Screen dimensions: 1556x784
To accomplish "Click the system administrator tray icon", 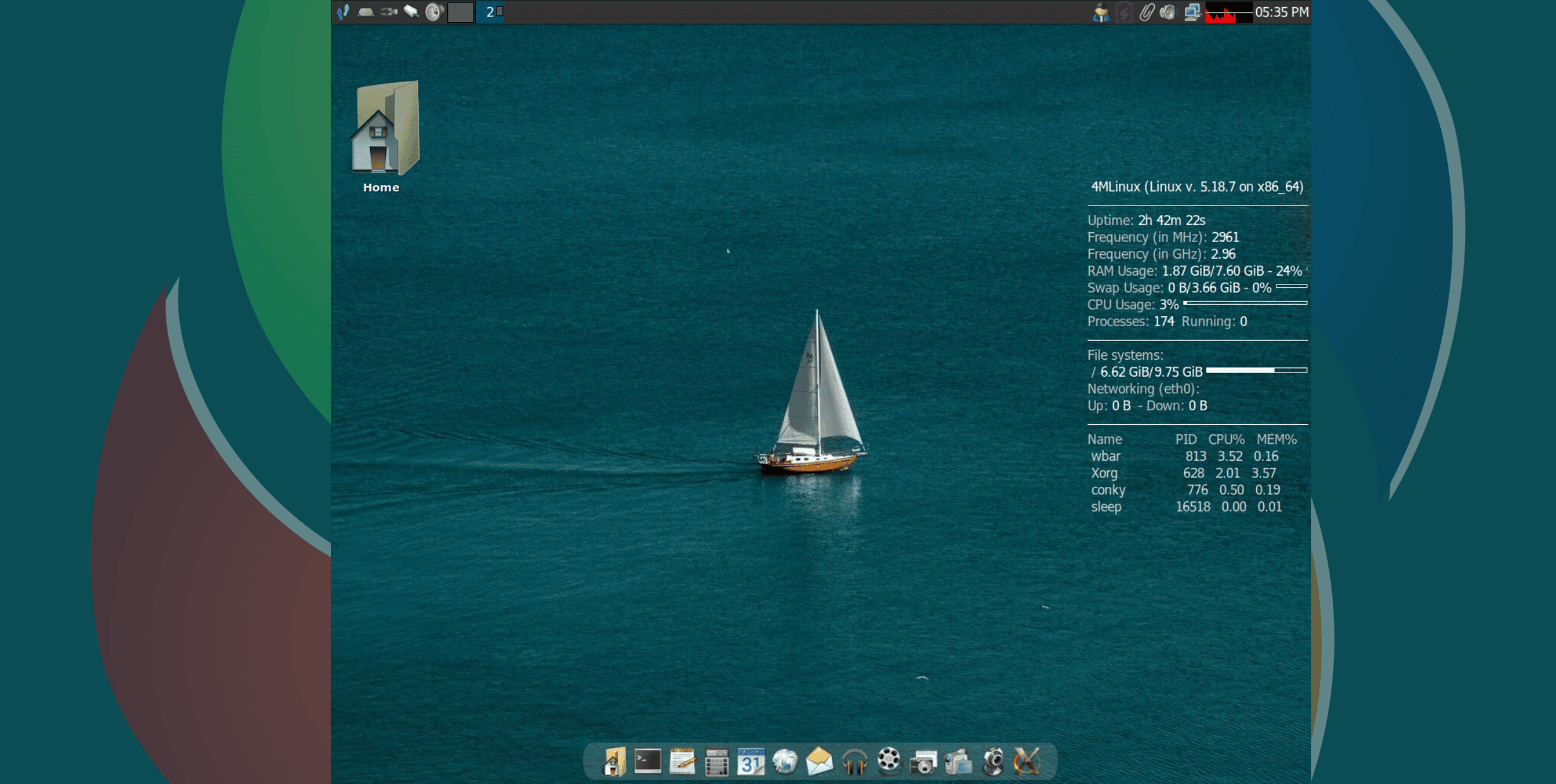I will point(1101,12).
